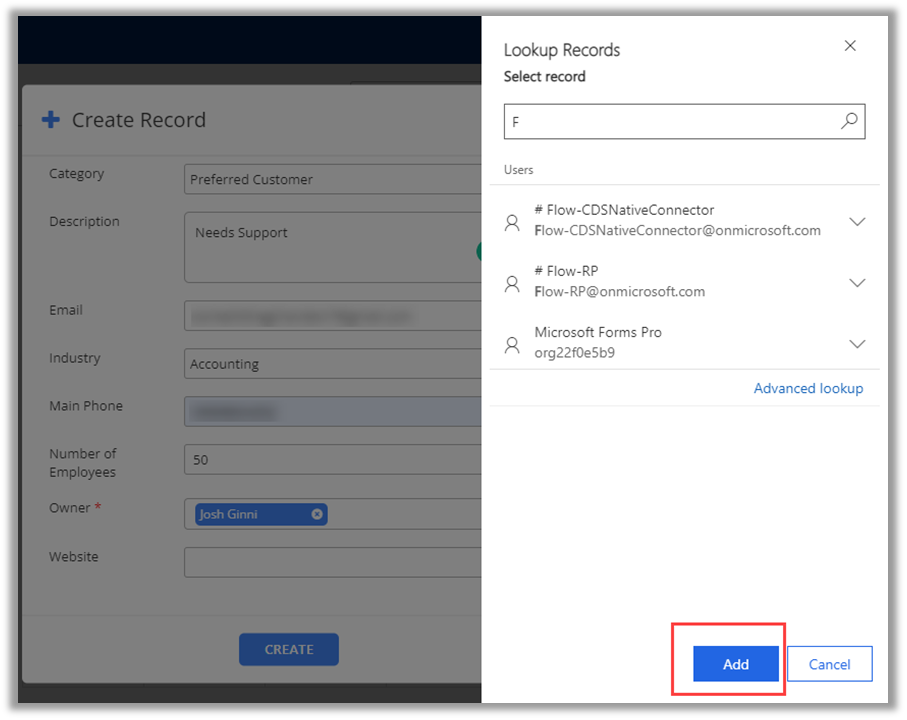Open the Advanced lookup link
The image size is (907, 720).
click(808, 388)
